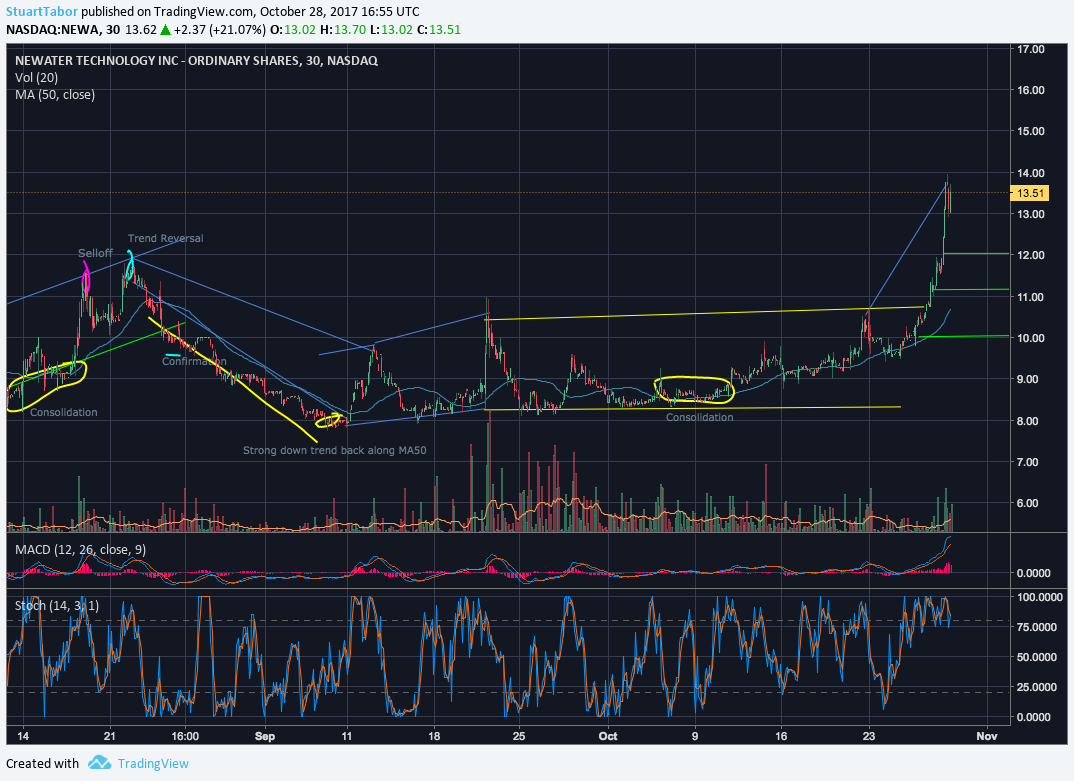The width and height of the screenshot is (1074, 781).
Task: Click the 'Selloff' chart annotation
Action: [x=95, y=253]
